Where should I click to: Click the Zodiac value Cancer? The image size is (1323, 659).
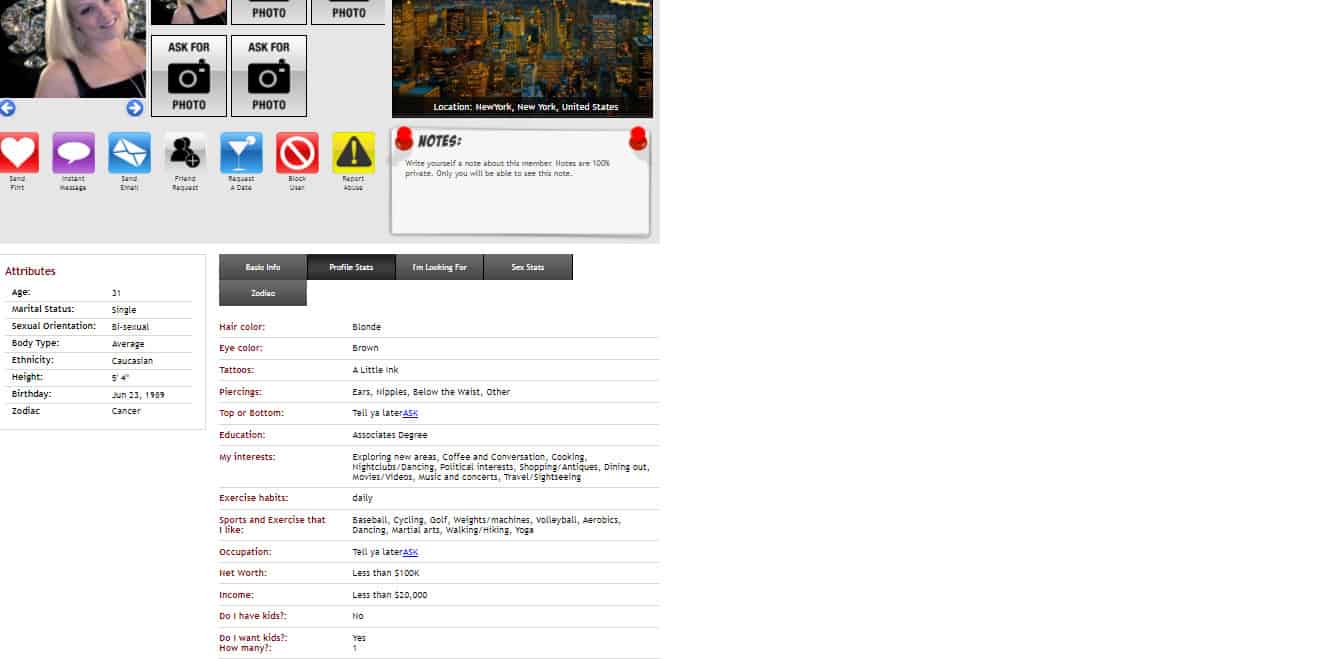pos(126,411)
